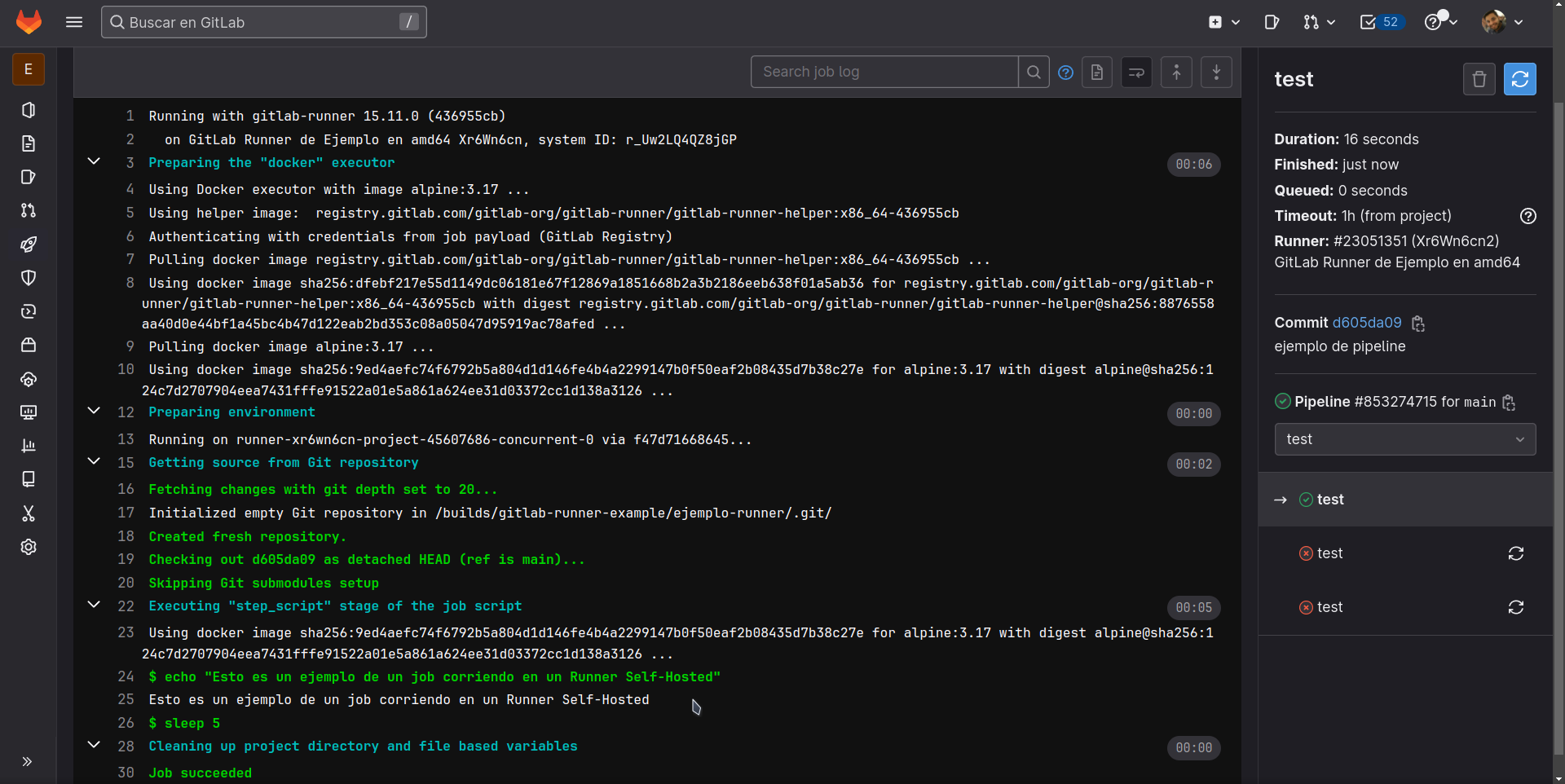
Task: Collapse Executing step_script stage section
Action: point(94,605)
